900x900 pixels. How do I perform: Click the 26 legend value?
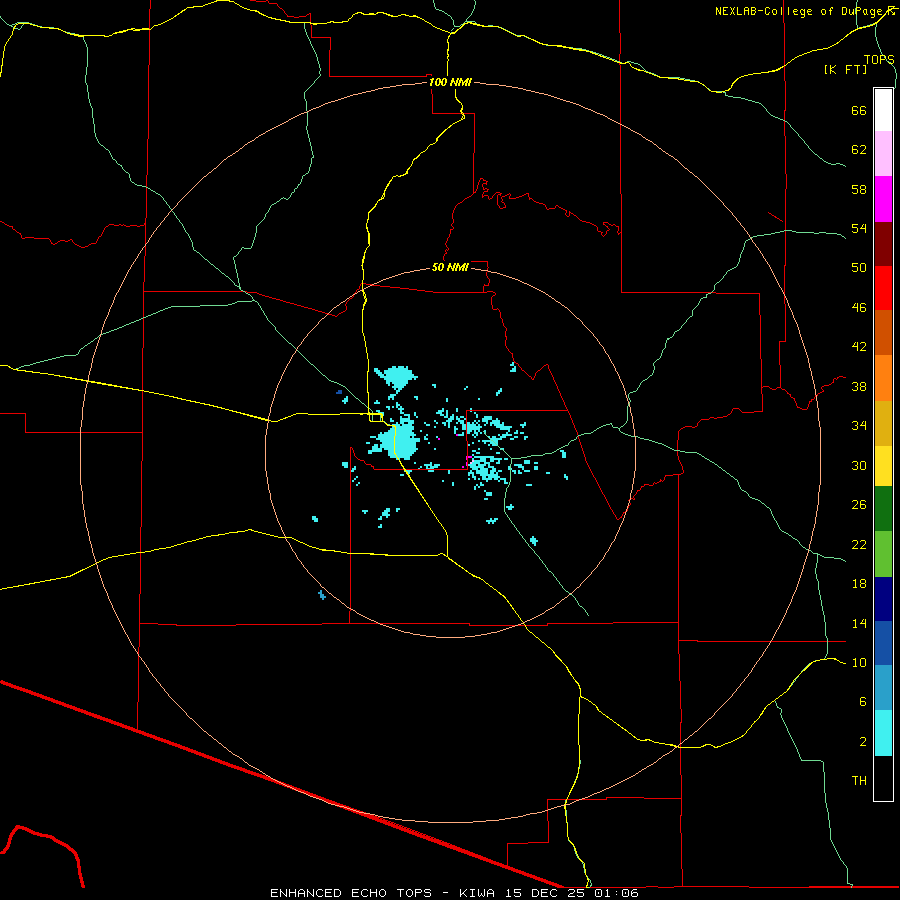tap(859, 505)
